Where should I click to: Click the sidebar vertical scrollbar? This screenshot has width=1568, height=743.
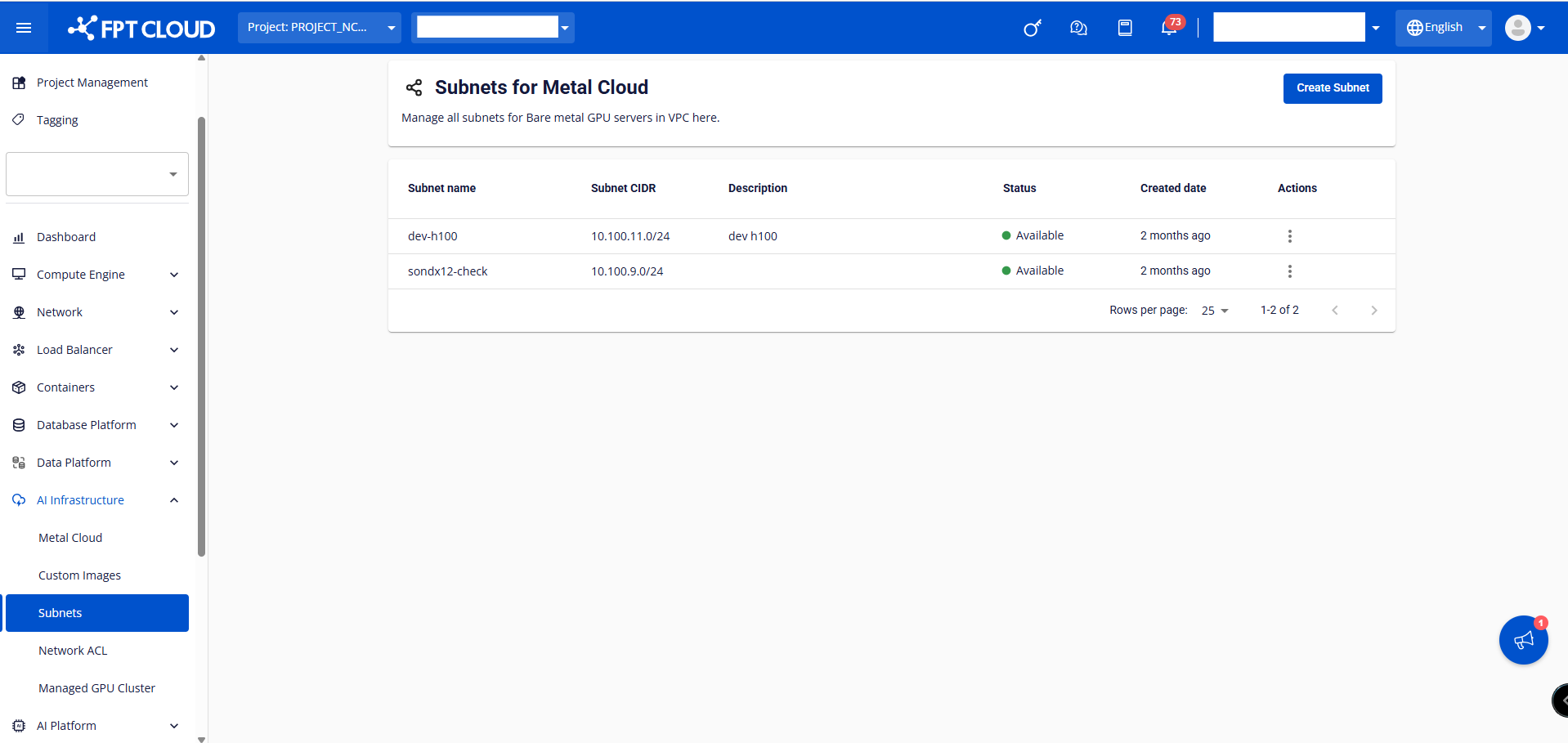[x=201, y=335]
